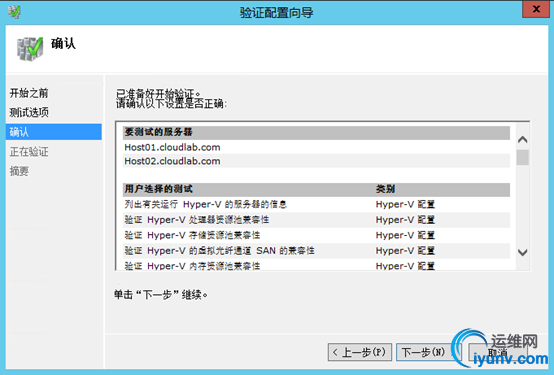
Task: Go to the 开始之前 step
Action: 29,93
